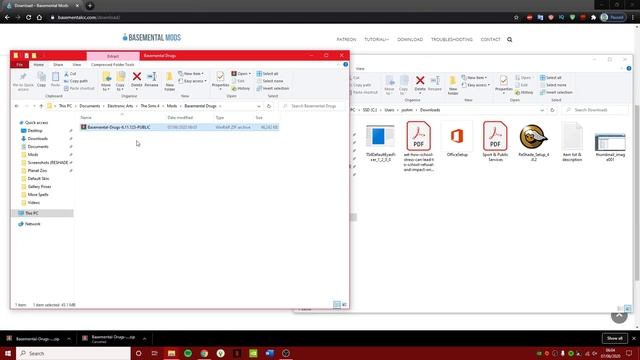
Task: Open the DOWNLOAD link on the website
Action: click(x=410, y=40)
